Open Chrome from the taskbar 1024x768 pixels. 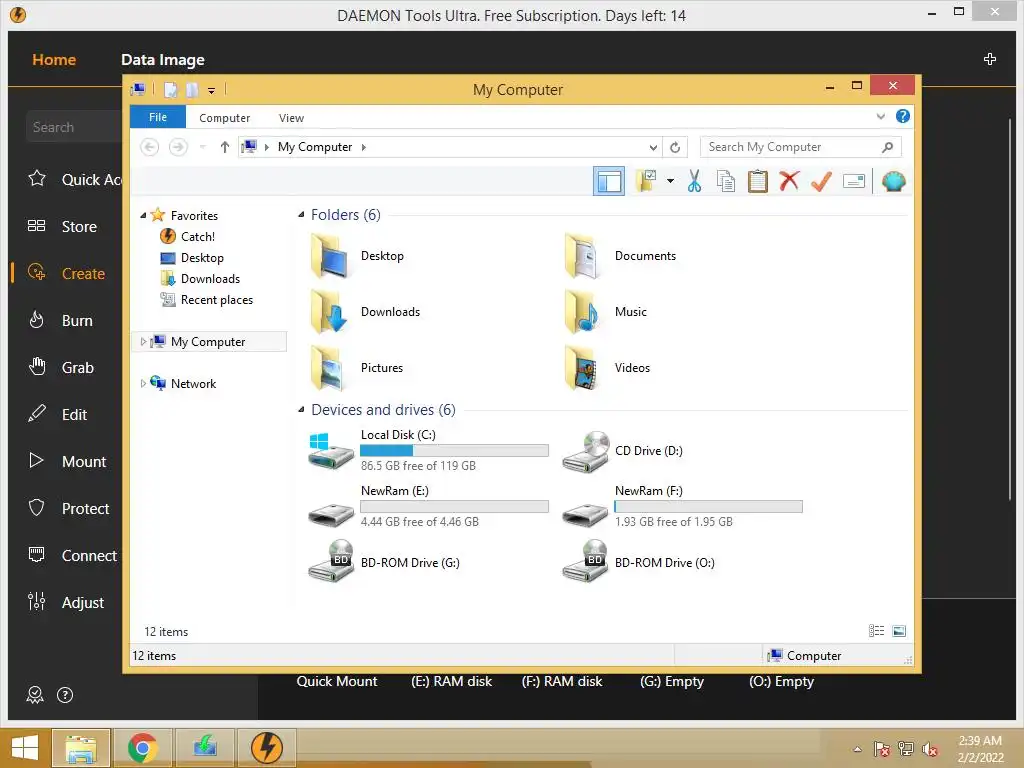(x=142, y=748)
